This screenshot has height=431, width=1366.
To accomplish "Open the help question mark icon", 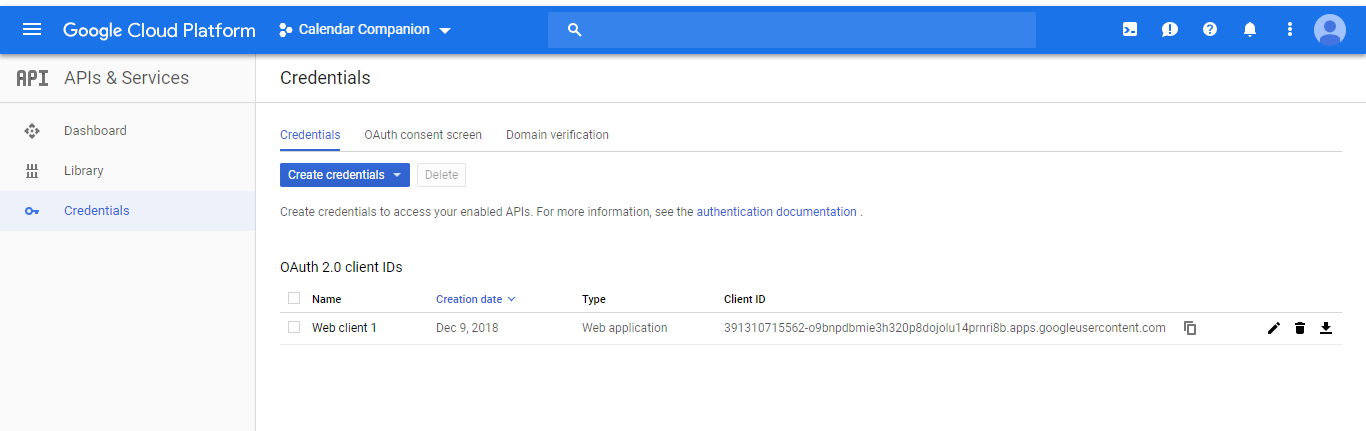I will pyautogui.click(x=1210, y=30).
